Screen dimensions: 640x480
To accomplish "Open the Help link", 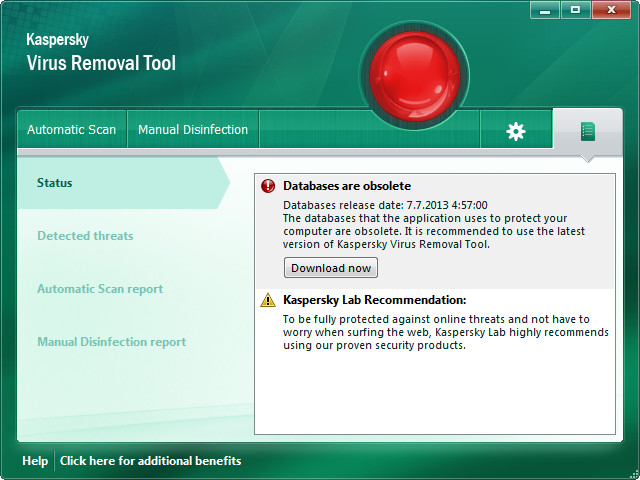I will point(35,461).
